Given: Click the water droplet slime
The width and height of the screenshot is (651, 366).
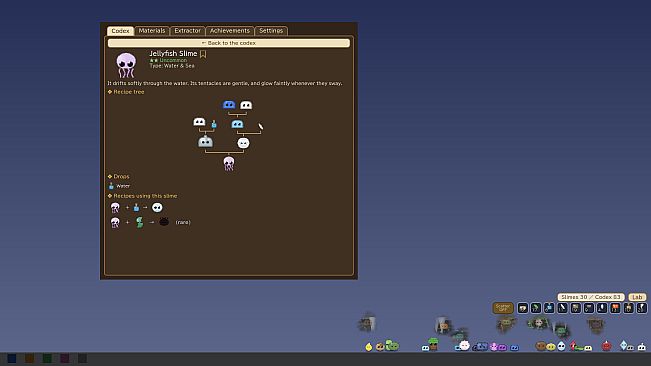Looking at the screenshot, I should coord(561,346).
